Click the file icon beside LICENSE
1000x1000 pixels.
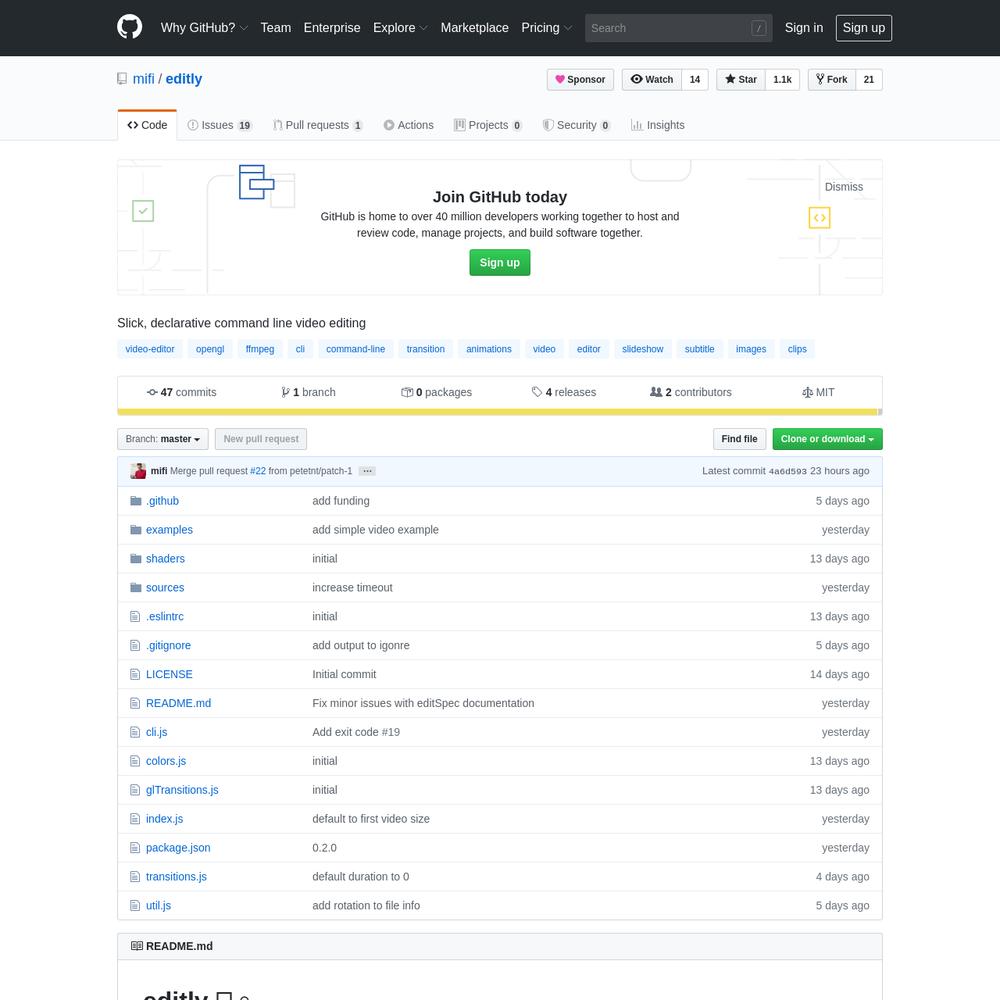click(135, 674)
